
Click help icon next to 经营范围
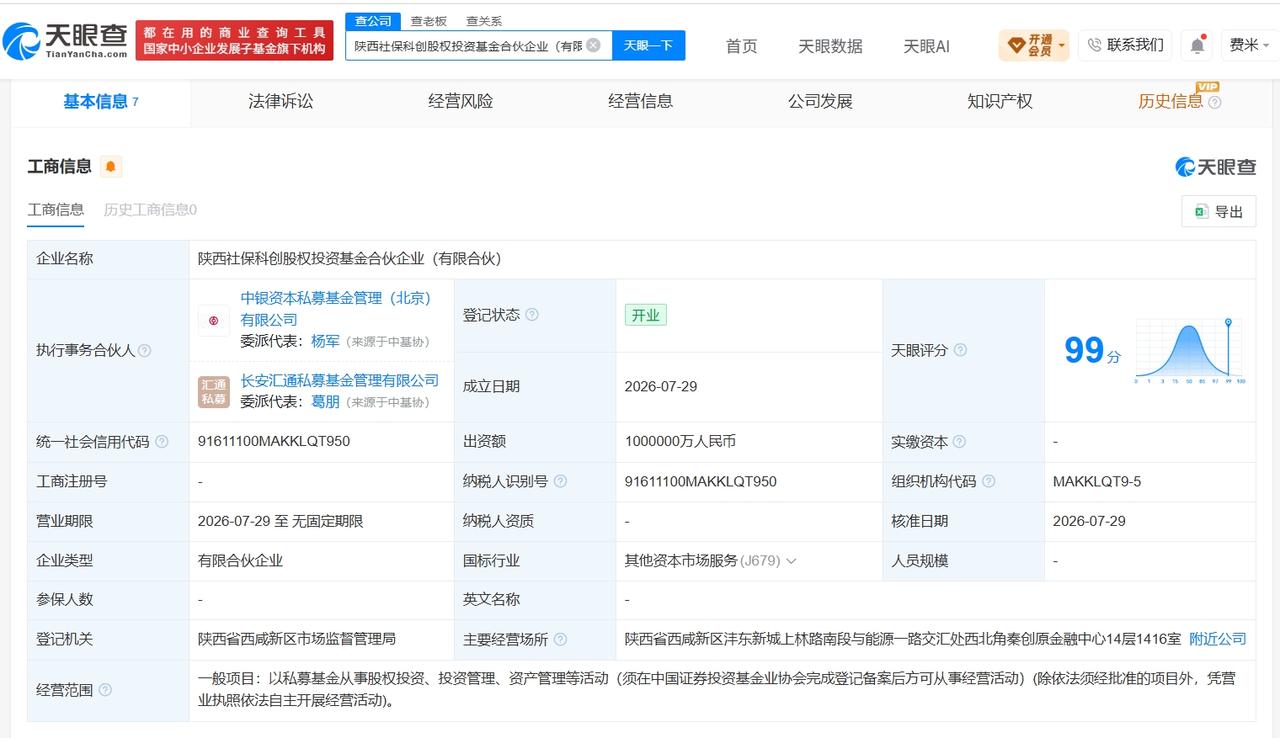click(x=105, y=691)
